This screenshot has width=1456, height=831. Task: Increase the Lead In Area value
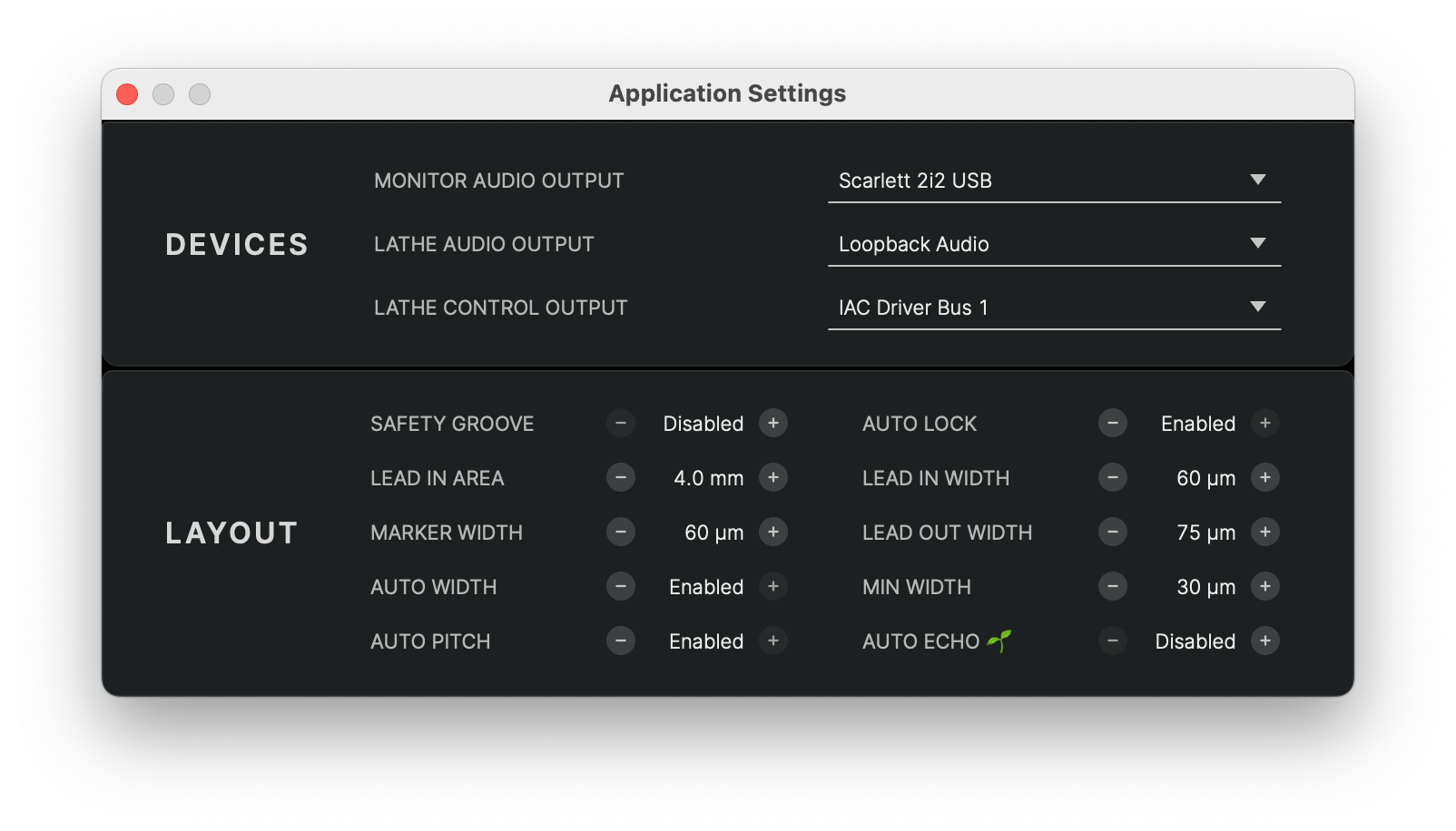pos(773,478)
